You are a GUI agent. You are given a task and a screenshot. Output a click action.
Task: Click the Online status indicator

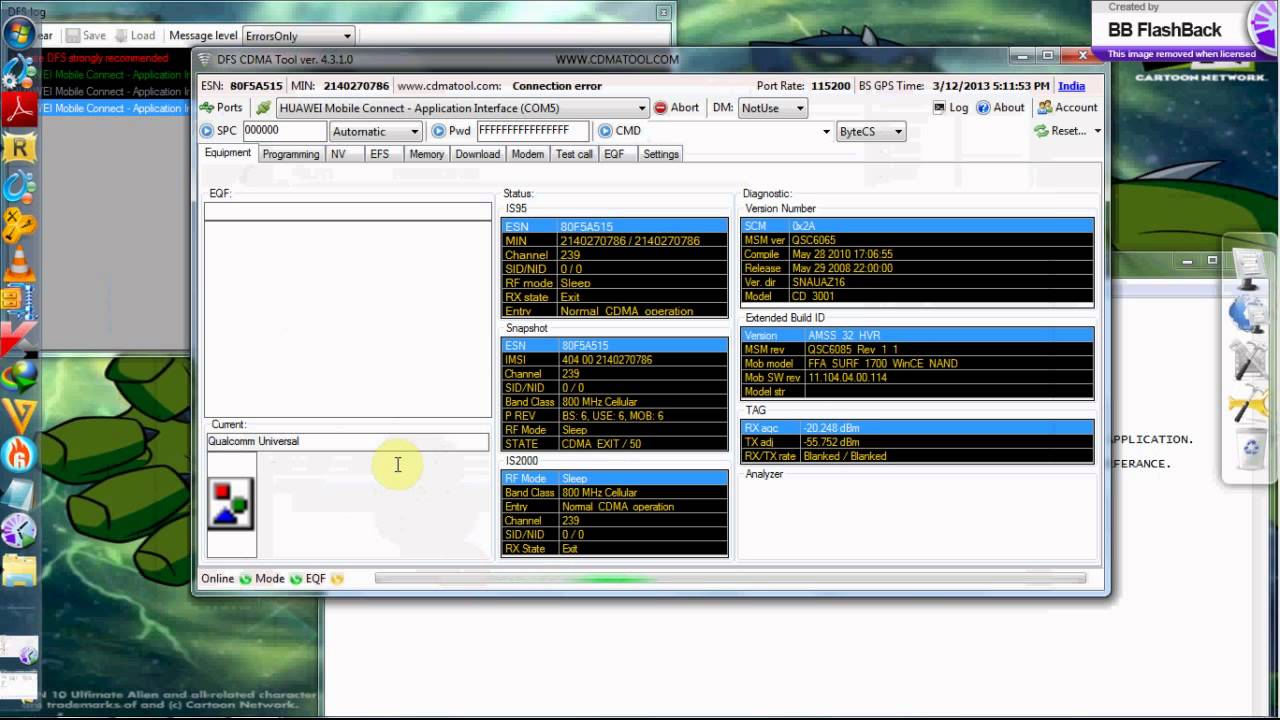tap(245, 579)
